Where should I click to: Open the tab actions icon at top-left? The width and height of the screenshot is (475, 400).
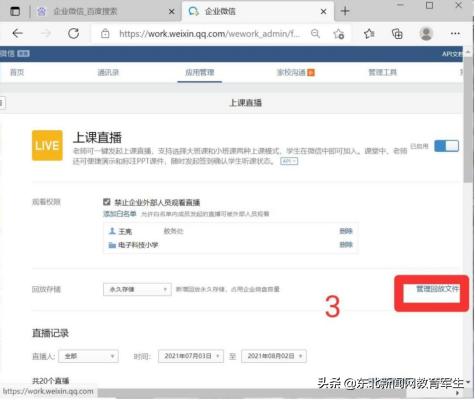[x=15, y=11]
